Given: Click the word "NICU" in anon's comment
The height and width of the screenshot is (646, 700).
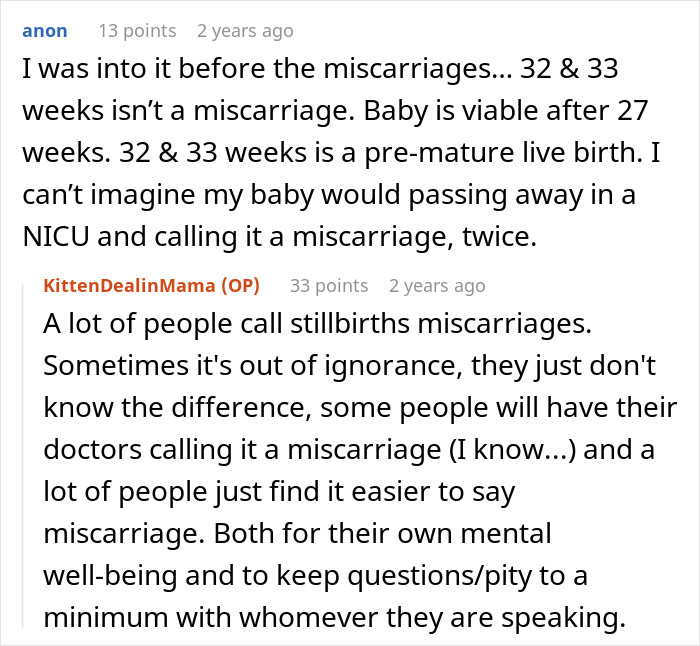Looking at the screenshot, I should pyautogui.click(x=53, y=238).
